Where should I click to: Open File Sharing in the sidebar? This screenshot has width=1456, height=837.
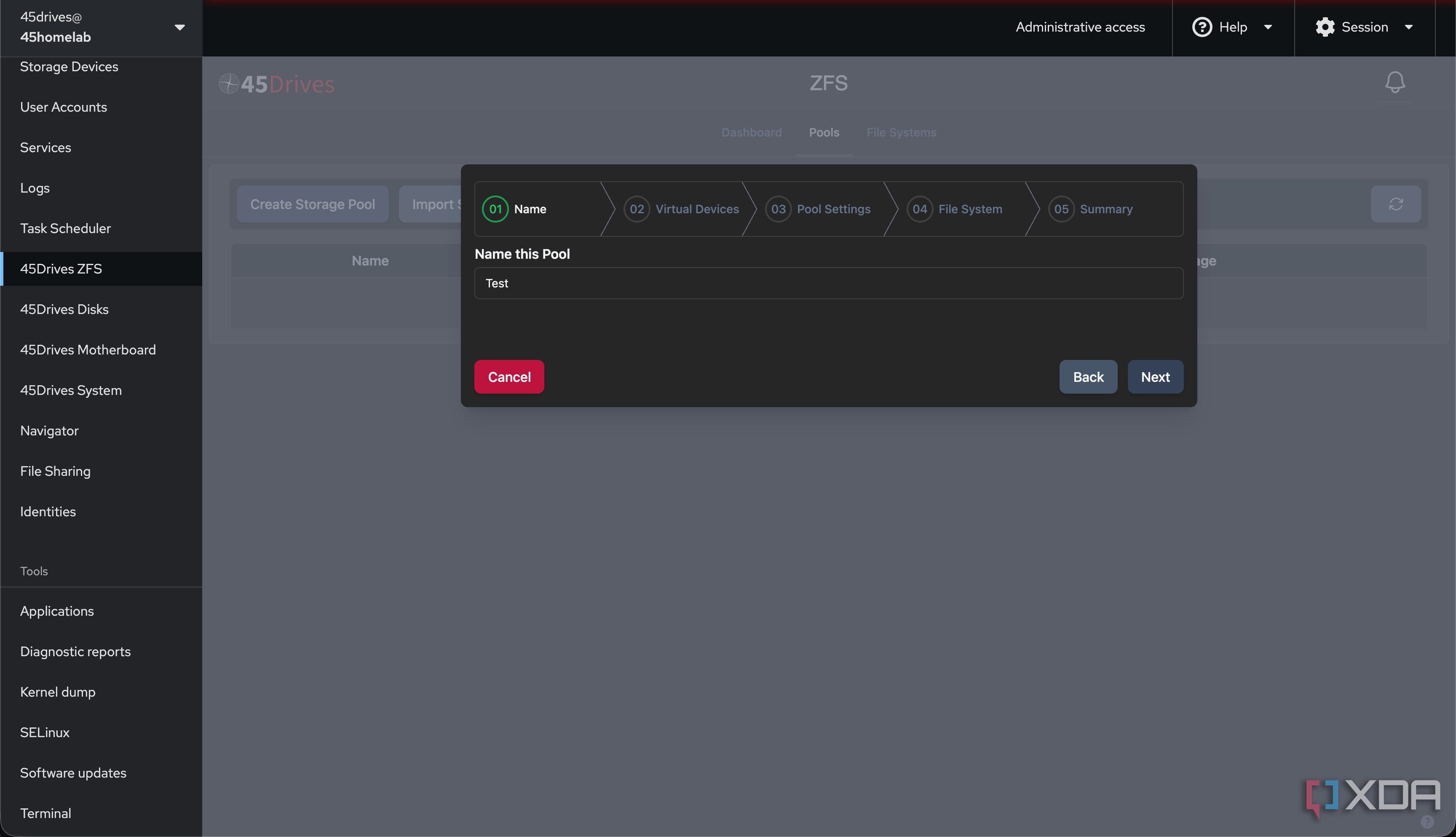pyautogui.click(x=101, y=471)
